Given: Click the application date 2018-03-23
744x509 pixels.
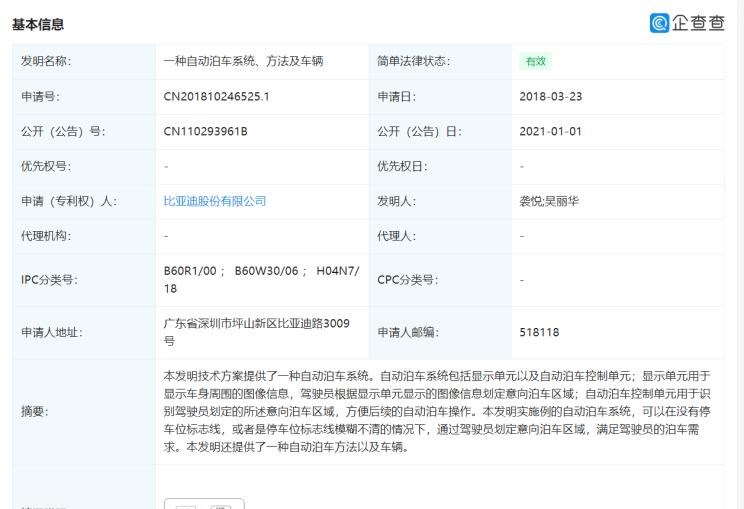Looking at the screenshot, I should pos(550,96).
